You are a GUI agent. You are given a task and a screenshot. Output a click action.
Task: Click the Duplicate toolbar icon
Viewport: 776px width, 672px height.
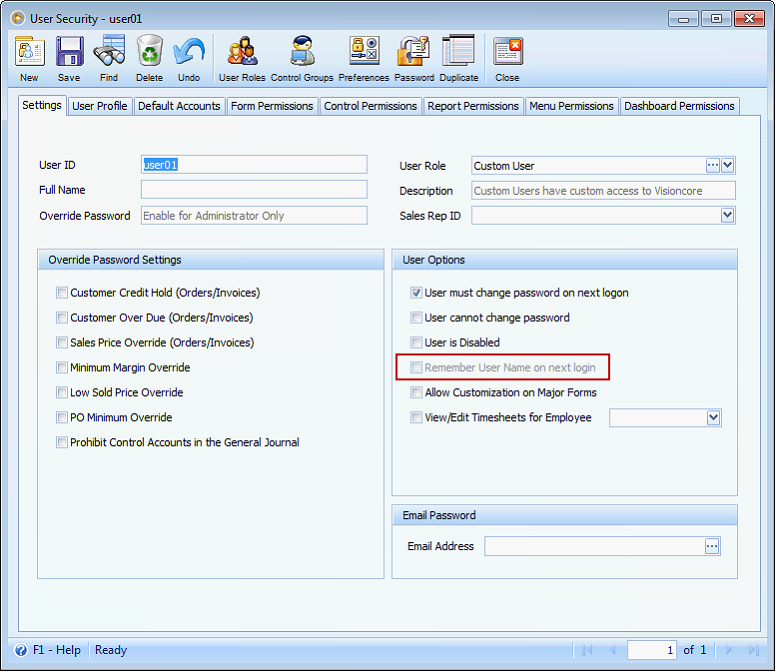(458, 59)
